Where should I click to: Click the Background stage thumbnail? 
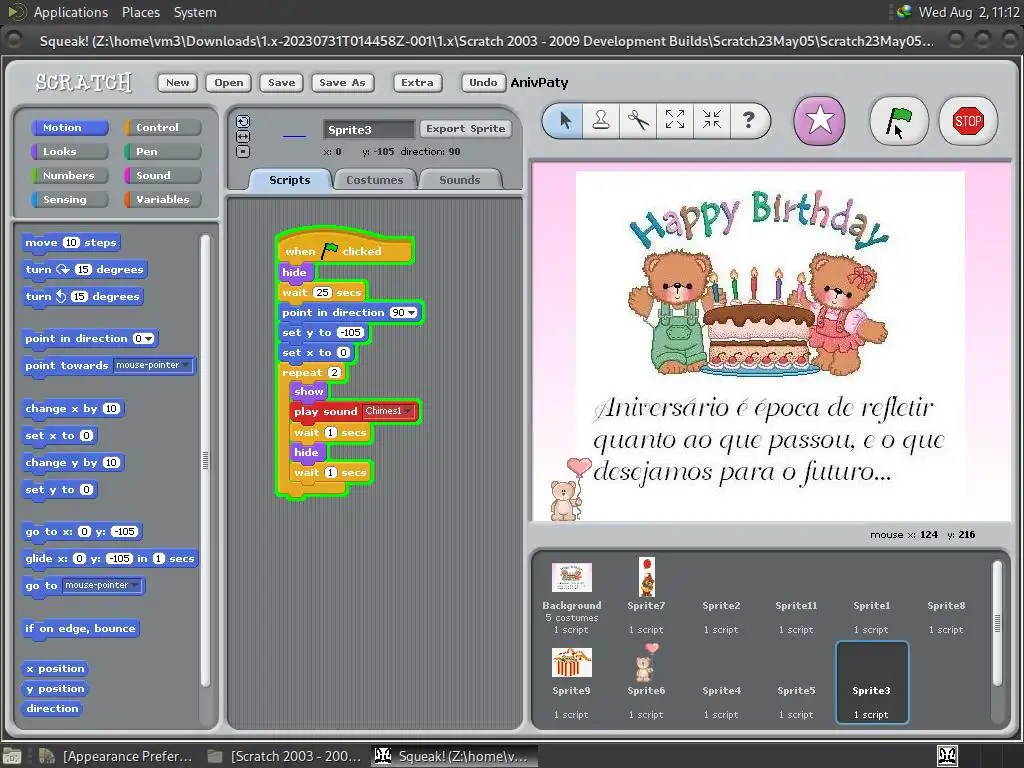pyautogui.click(x=571, y=578)
